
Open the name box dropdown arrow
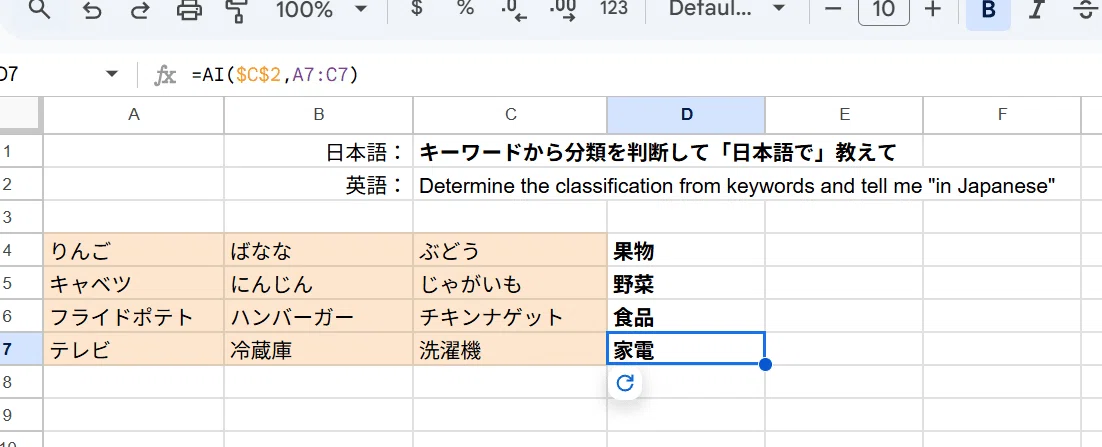point(111,74)
